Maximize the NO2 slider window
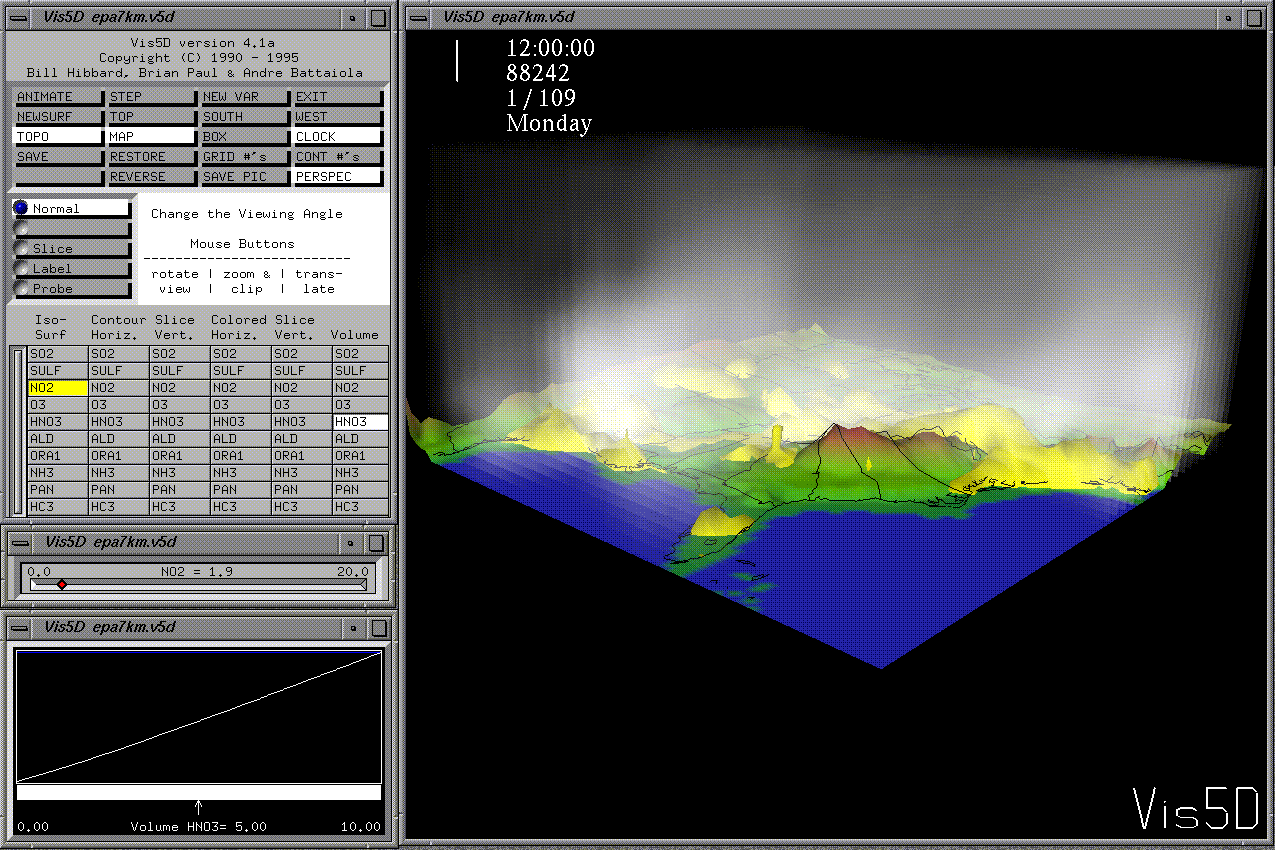The image size is (1275, 850). [x=377, y=543]
